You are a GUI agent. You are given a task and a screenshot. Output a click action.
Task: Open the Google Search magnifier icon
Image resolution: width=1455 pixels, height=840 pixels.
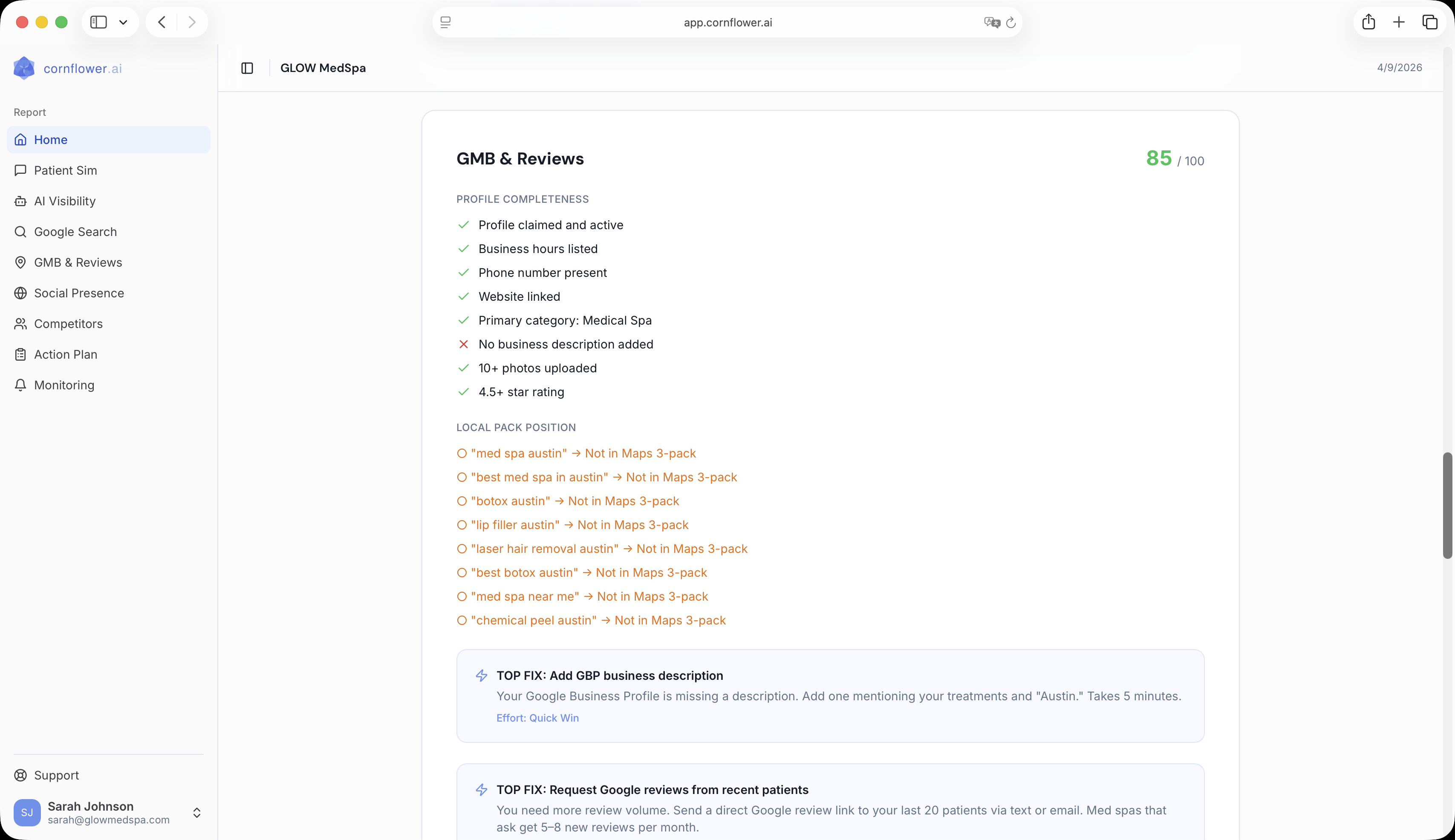pos(21,231)
